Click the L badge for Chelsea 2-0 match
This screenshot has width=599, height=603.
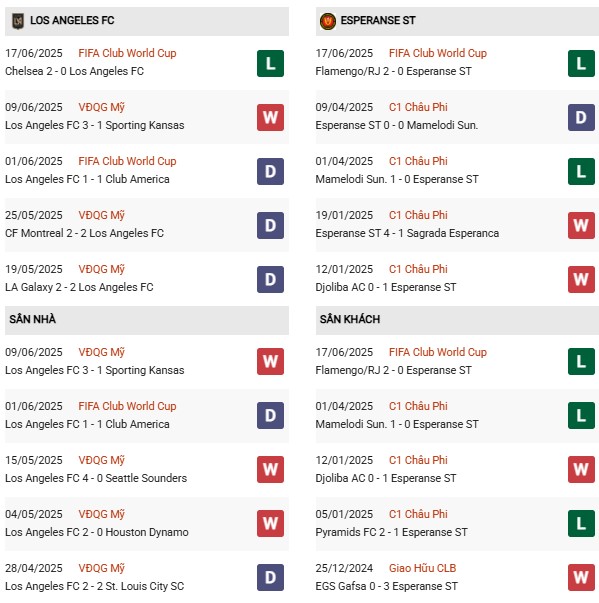(270, 63)
